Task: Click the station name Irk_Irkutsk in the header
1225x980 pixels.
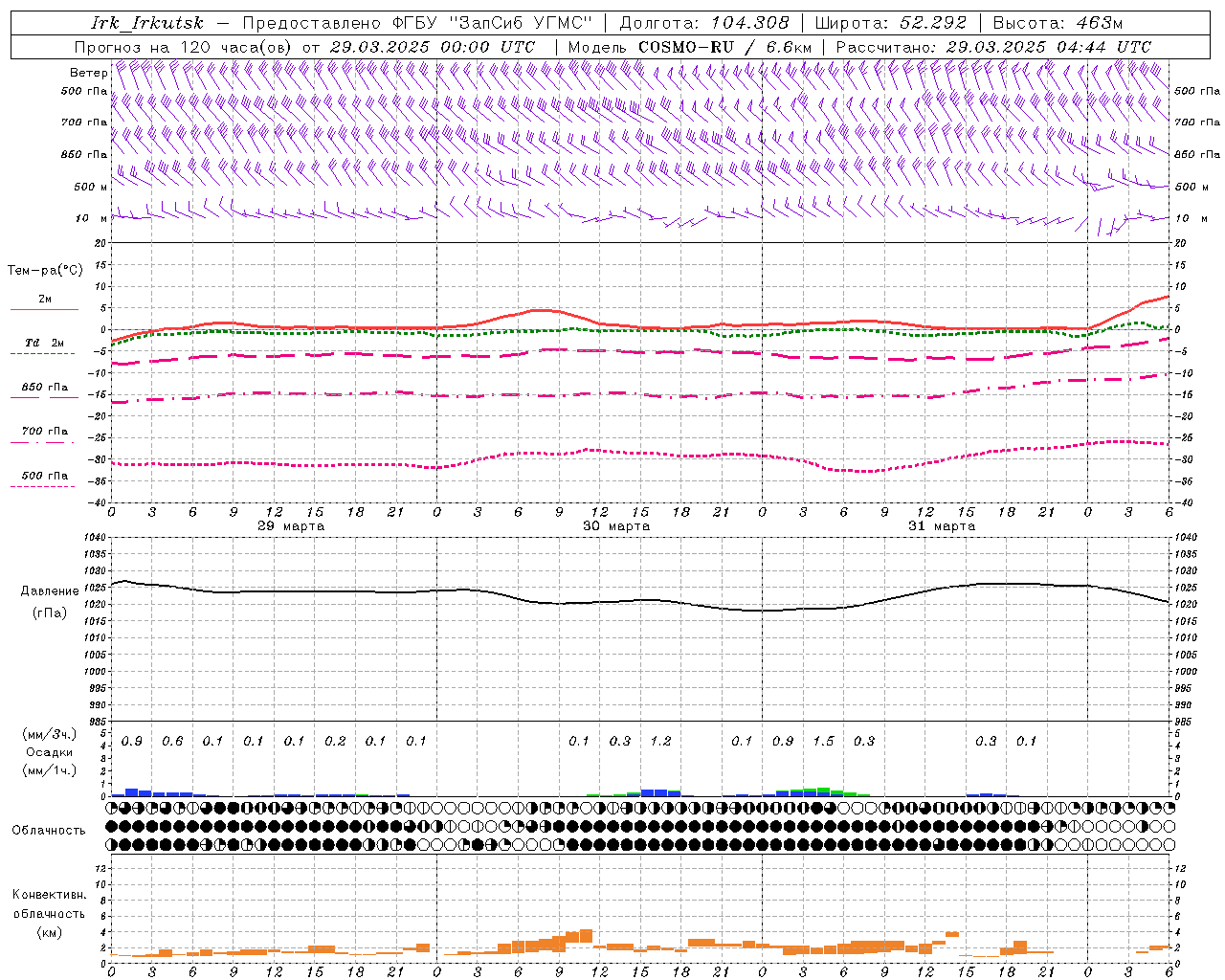Action: [x=147, y=23]
